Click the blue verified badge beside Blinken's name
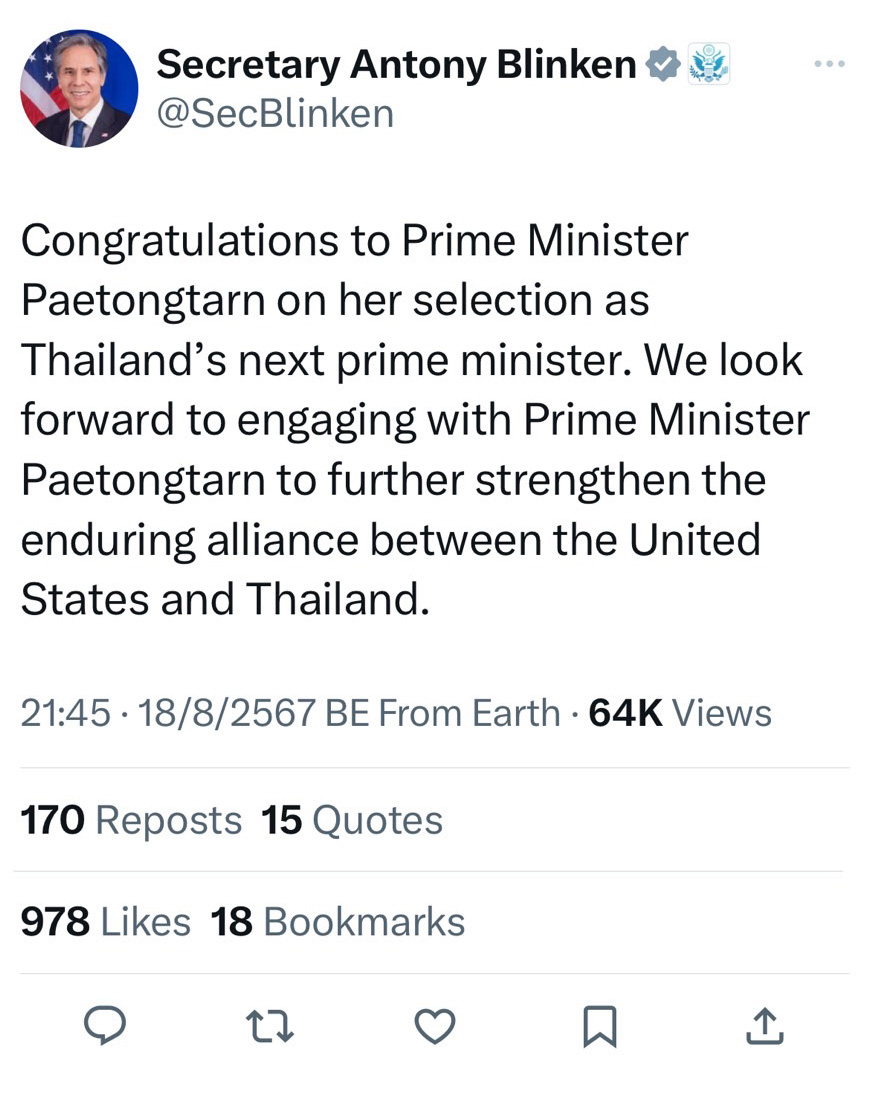 [x=661, y=65]
